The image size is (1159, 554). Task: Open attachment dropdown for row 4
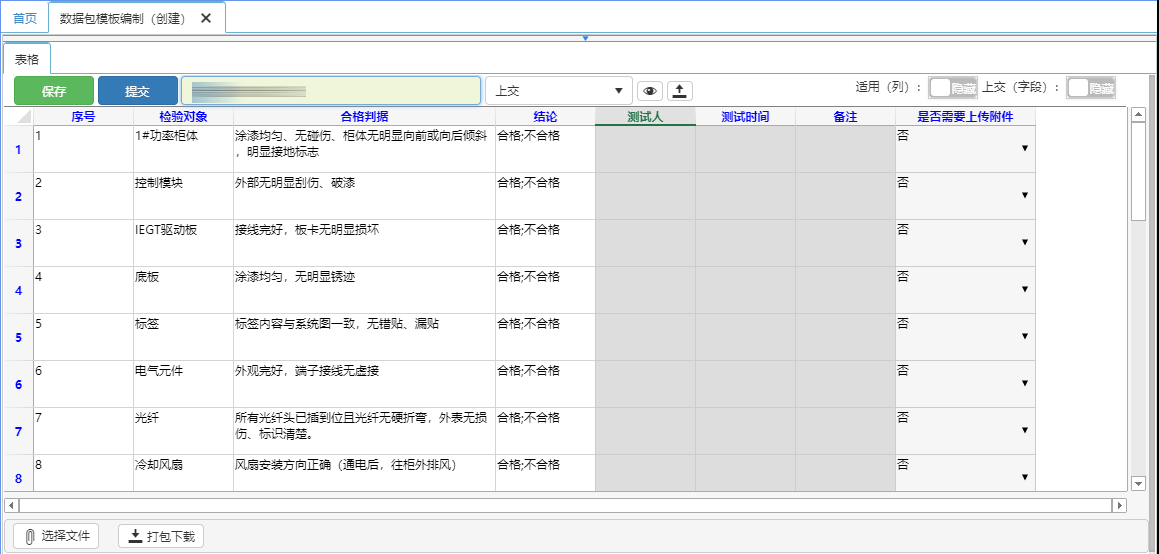(x=1024, y=289)
